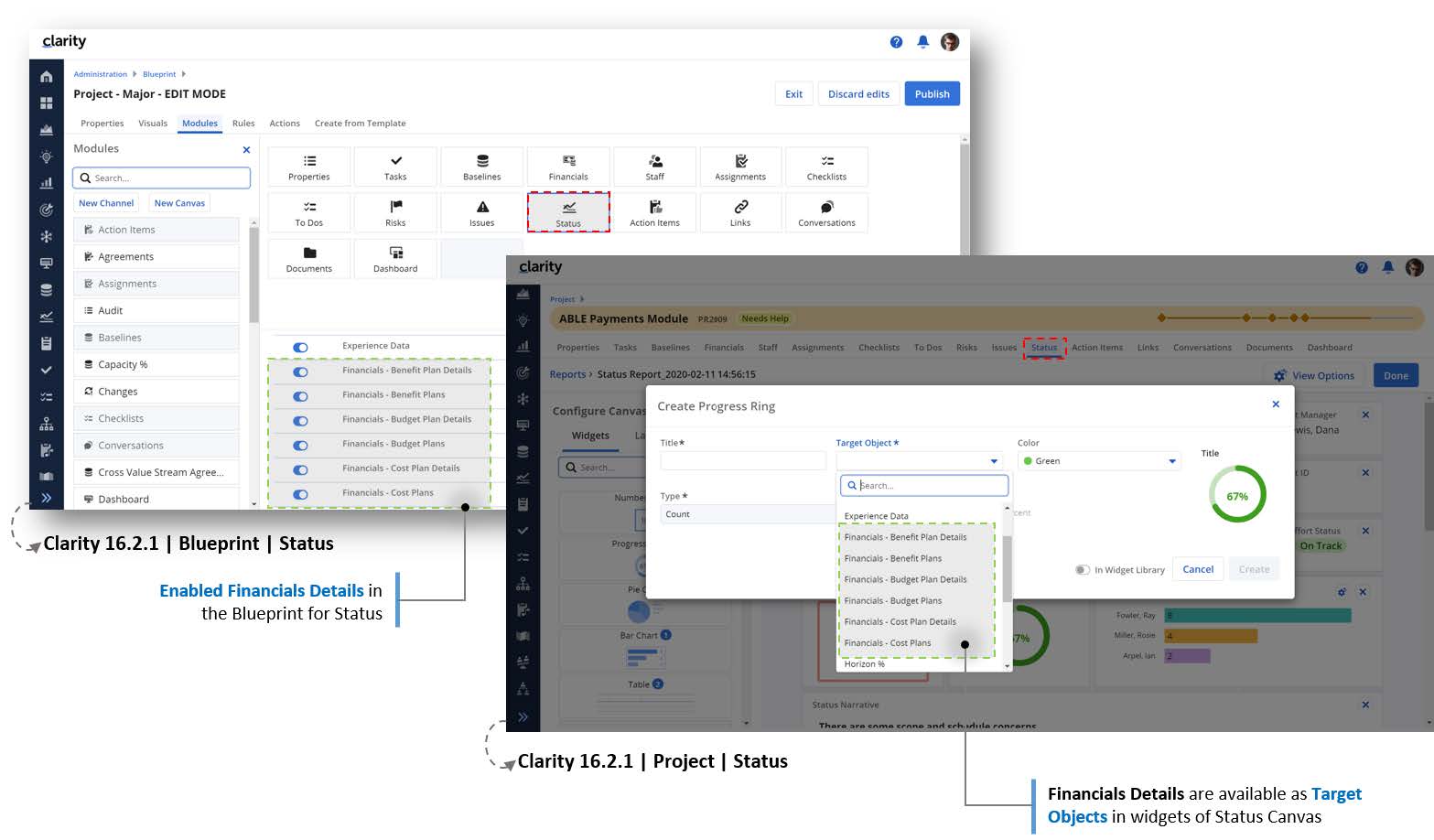Close the Create Progress Ring dialog
This screenshot has width=1434, height=840.
[1276, 404]
